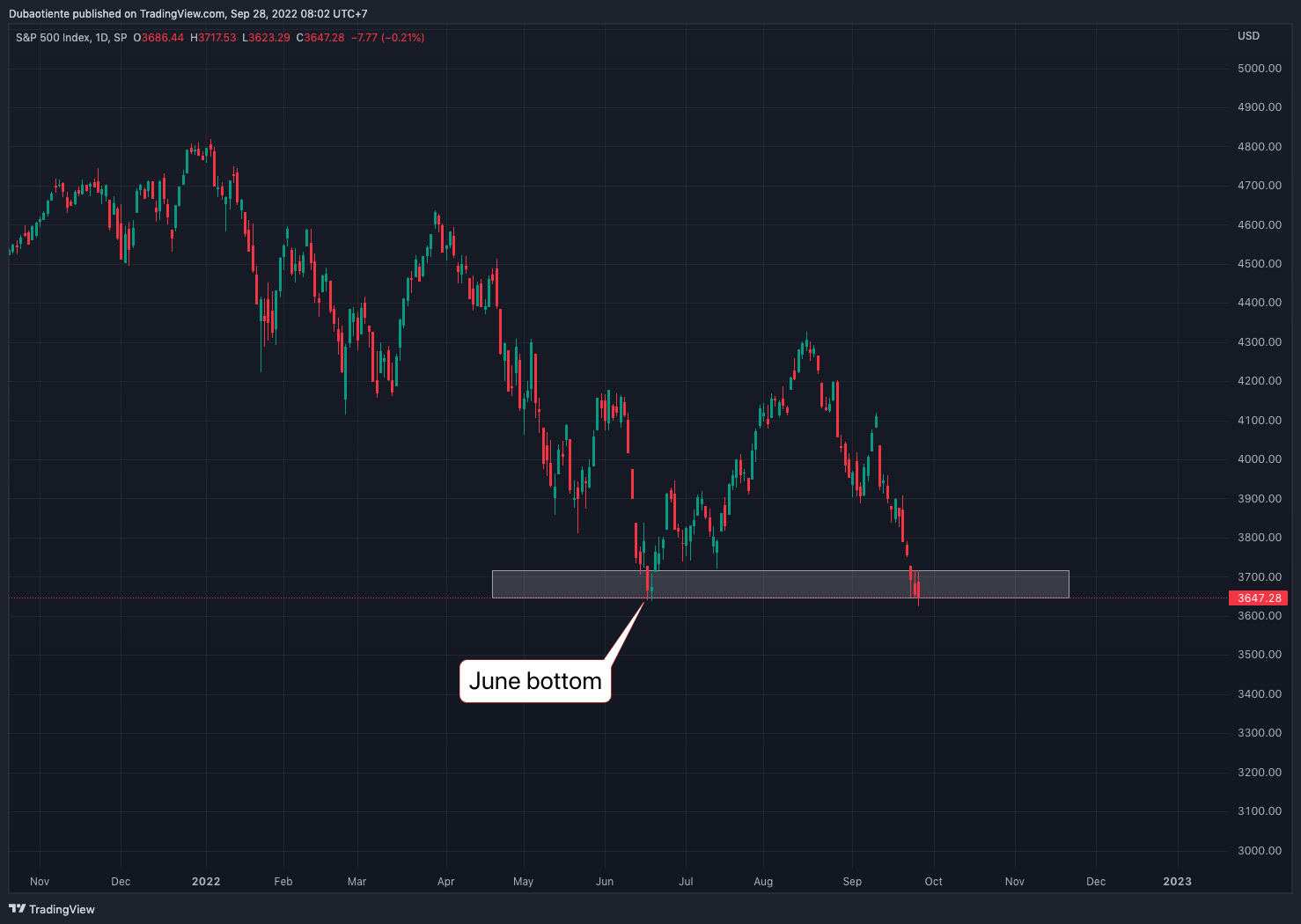Click the 5000.00 price axis label

(1259, 69)
